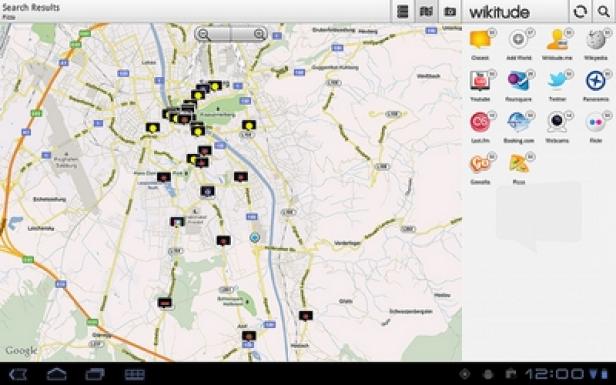Switch to list view
The height and width of the screenshot is (385, 616).
pos(403,11)
